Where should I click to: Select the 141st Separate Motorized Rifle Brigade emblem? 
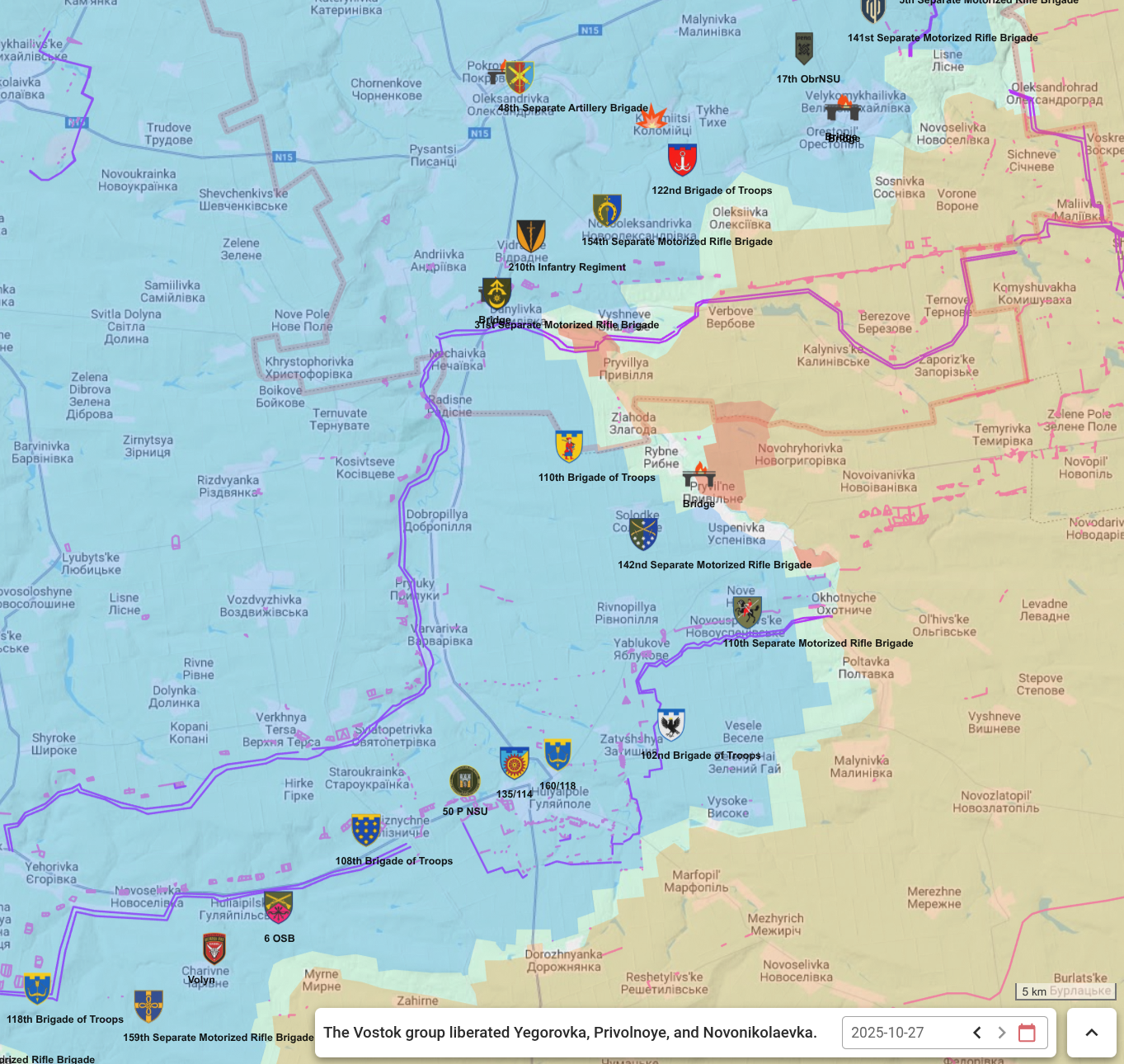873,10
